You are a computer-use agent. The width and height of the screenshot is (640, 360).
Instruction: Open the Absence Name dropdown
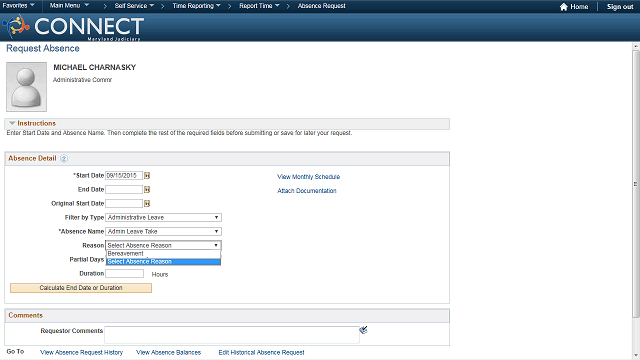[x=163, y=231]
